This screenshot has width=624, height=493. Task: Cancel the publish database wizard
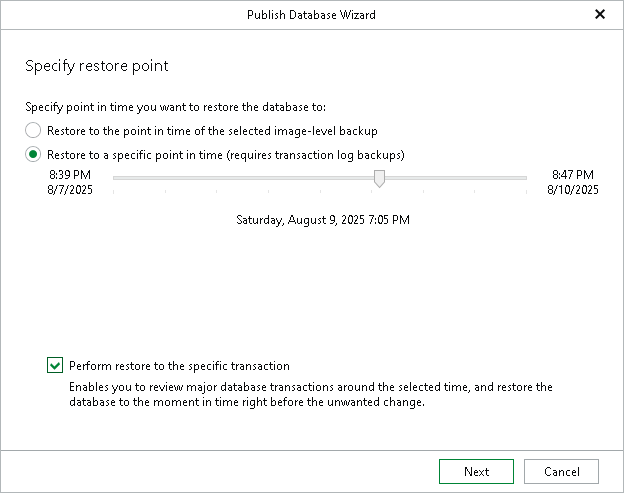click(561, 472)
